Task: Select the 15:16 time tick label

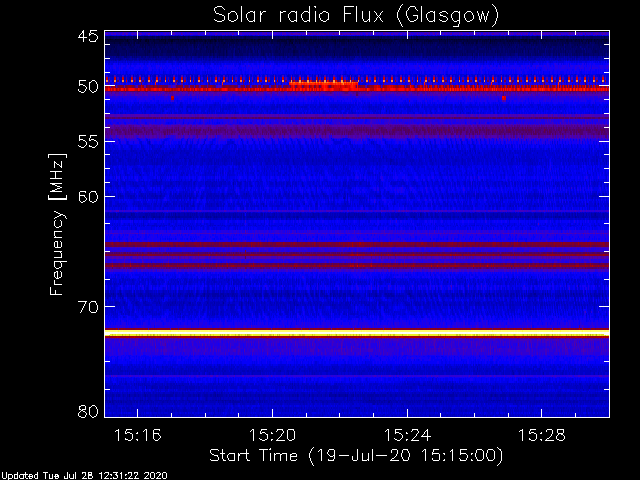Action: (138, 436)
